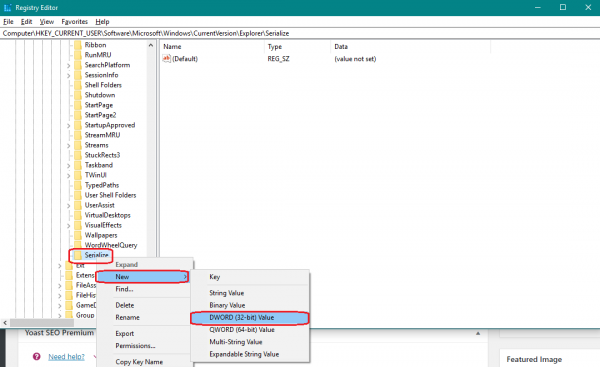The height and width of the screenshot is (367, 600).
Task: Click the StartPage2 folder icon
Action: click(x=78, y=115)
